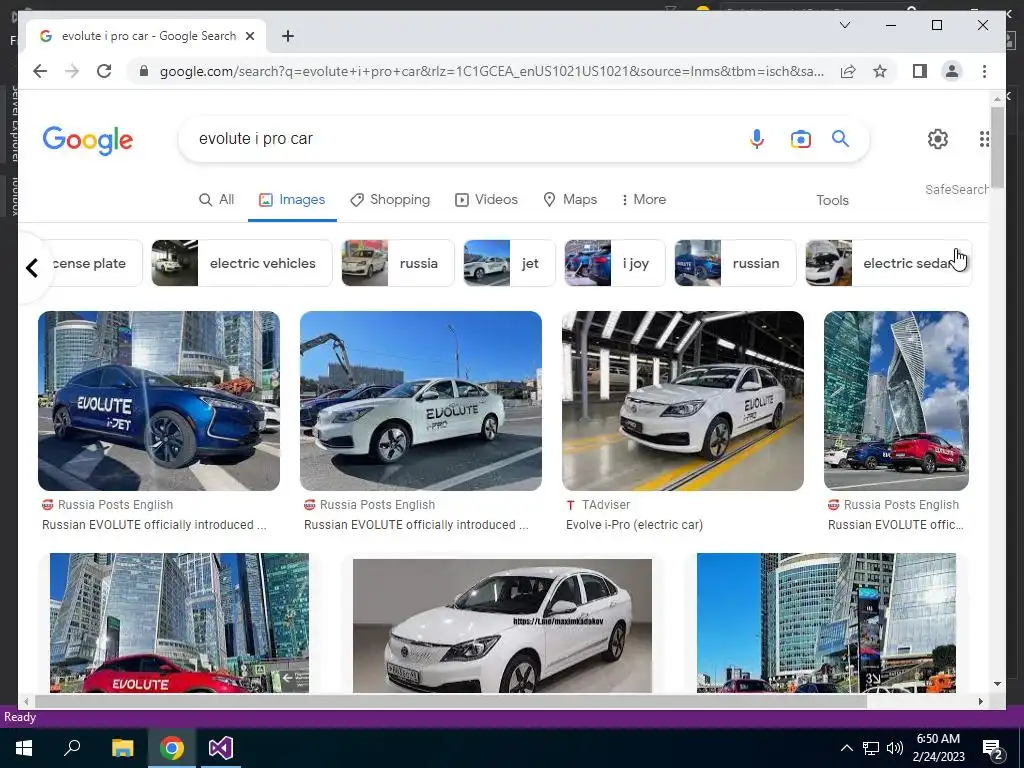The height and width of the screenshot is (768, 1024).
Task: Click the horizontal scrollbar thumb
Action: [451, 701]
